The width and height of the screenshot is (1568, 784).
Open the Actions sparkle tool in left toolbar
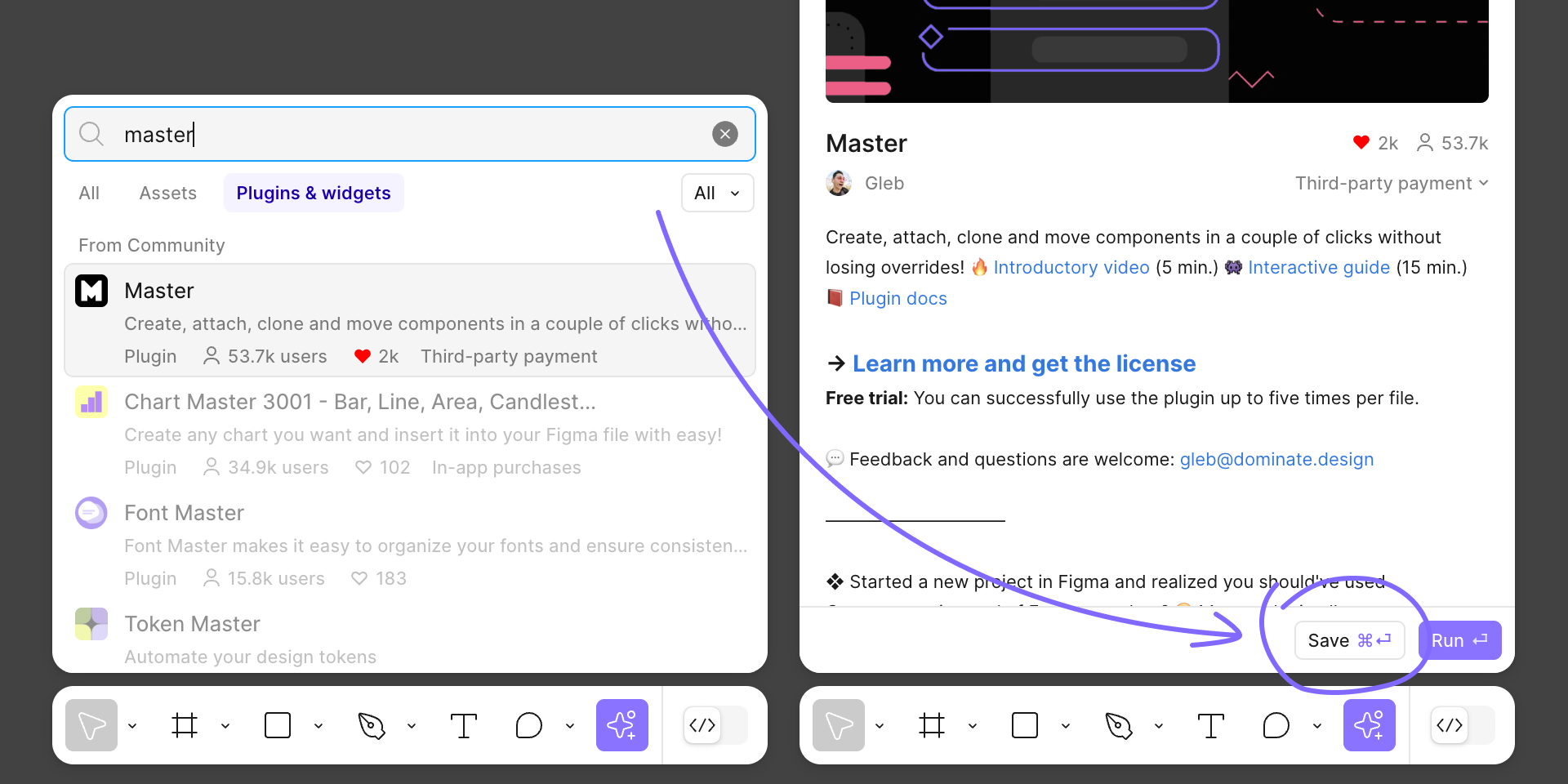tap(622, 725)
